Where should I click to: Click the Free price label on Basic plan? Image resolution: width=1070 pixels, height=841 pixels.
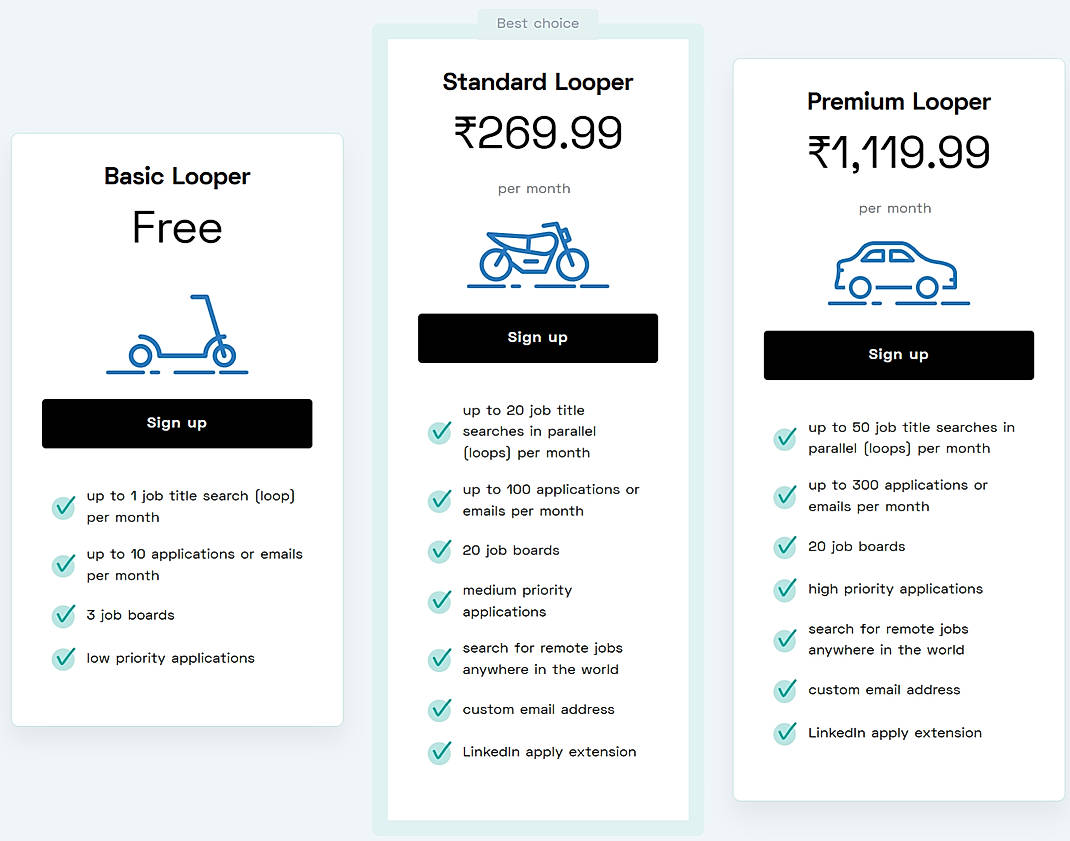pyautogui.click(x=176, y=228)
